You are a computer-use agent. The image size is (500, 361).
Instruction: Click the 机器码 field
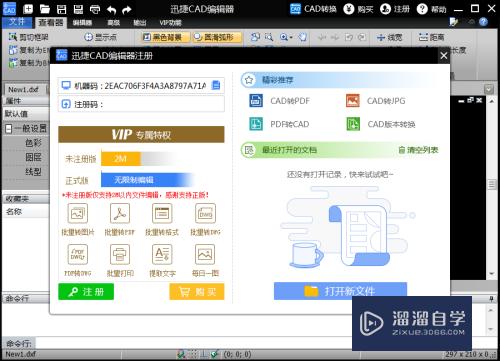tap(141, 86)
